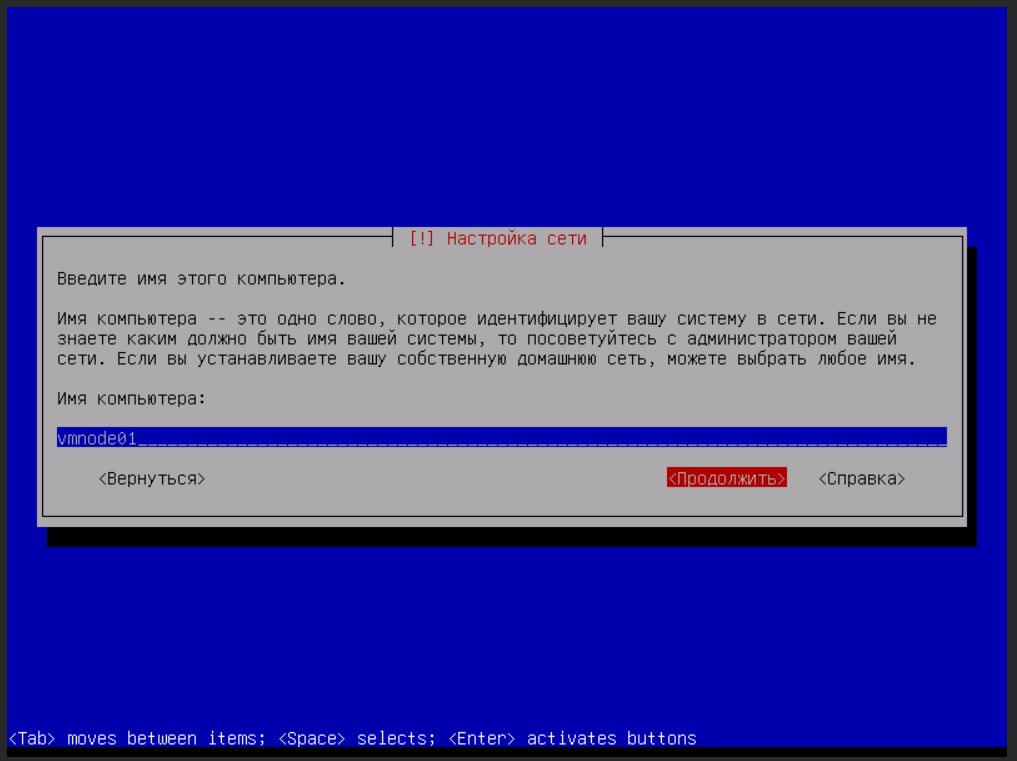Image resolution: width=1017 pixels, height=761 pixels.
Task: Click the dialog's blank space between Вернуться and Продолжить
Action: [x=430, y=479]
